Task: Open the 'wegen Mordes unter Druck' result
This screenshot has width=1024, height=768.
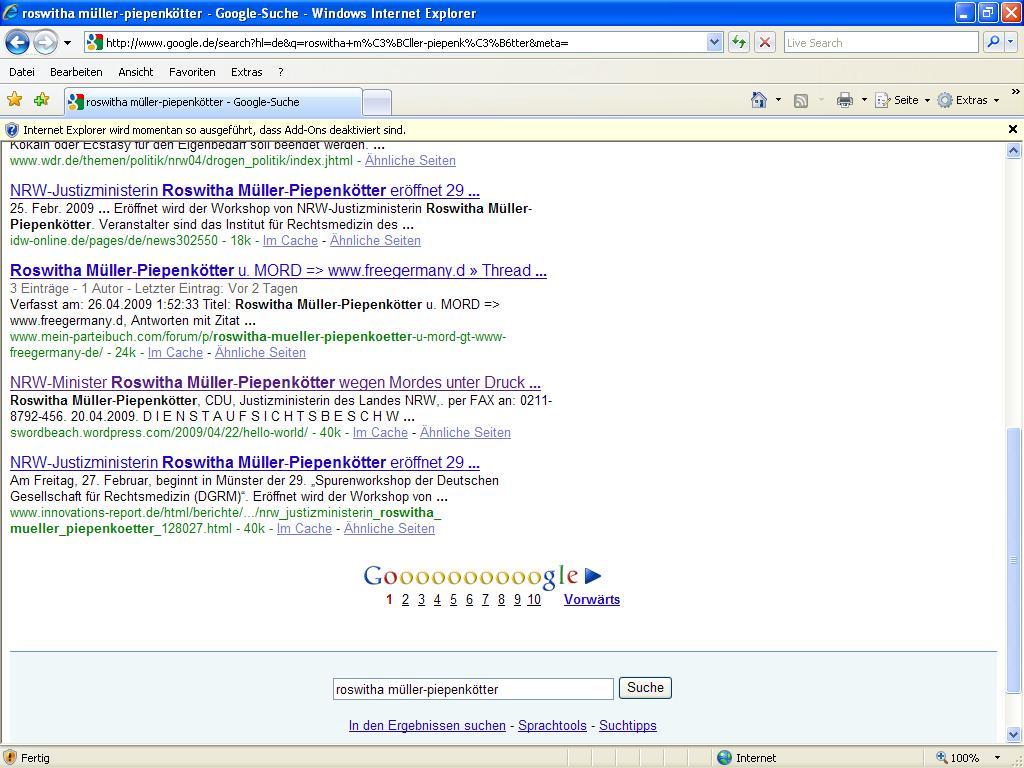Action: coord(275,382)
